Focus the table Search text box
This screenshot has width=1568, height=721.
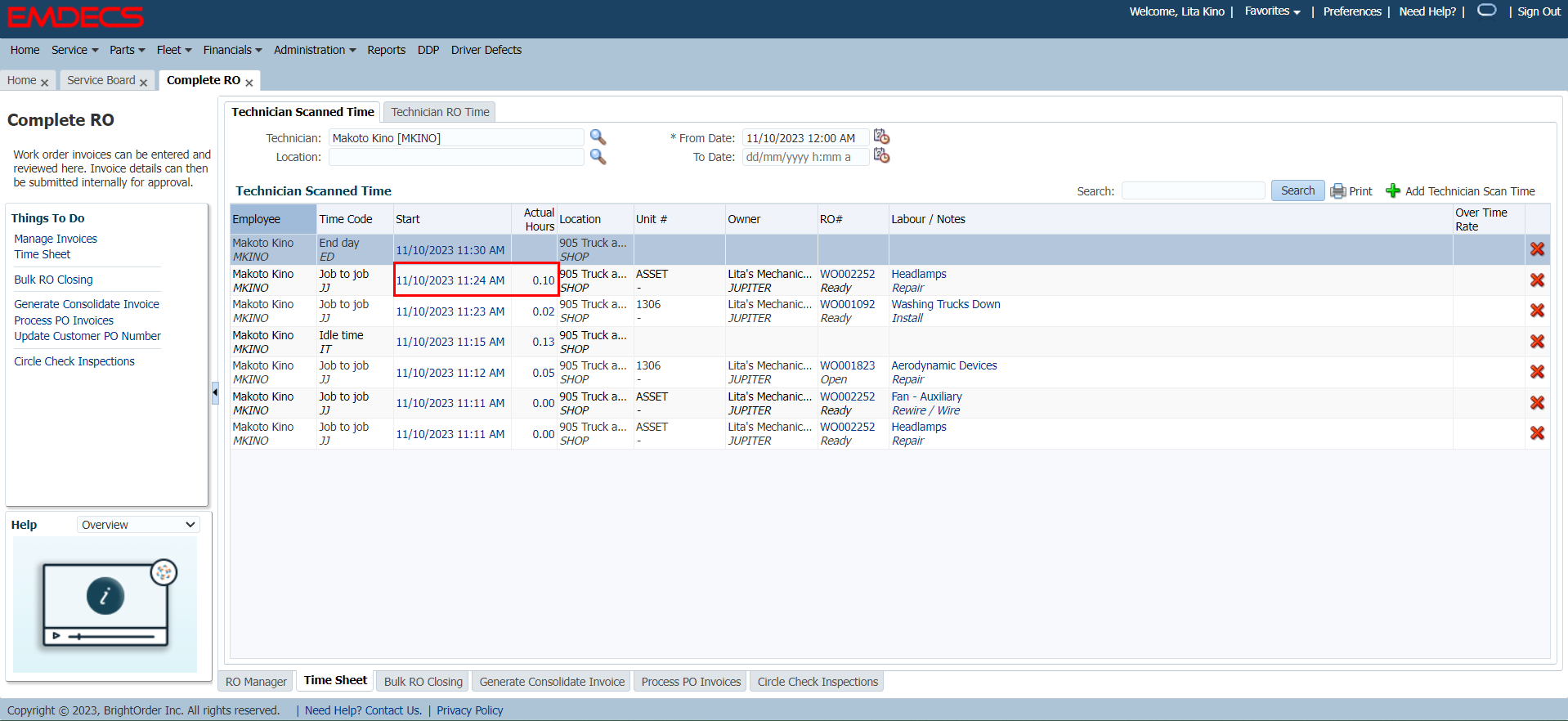point(1193,190)
